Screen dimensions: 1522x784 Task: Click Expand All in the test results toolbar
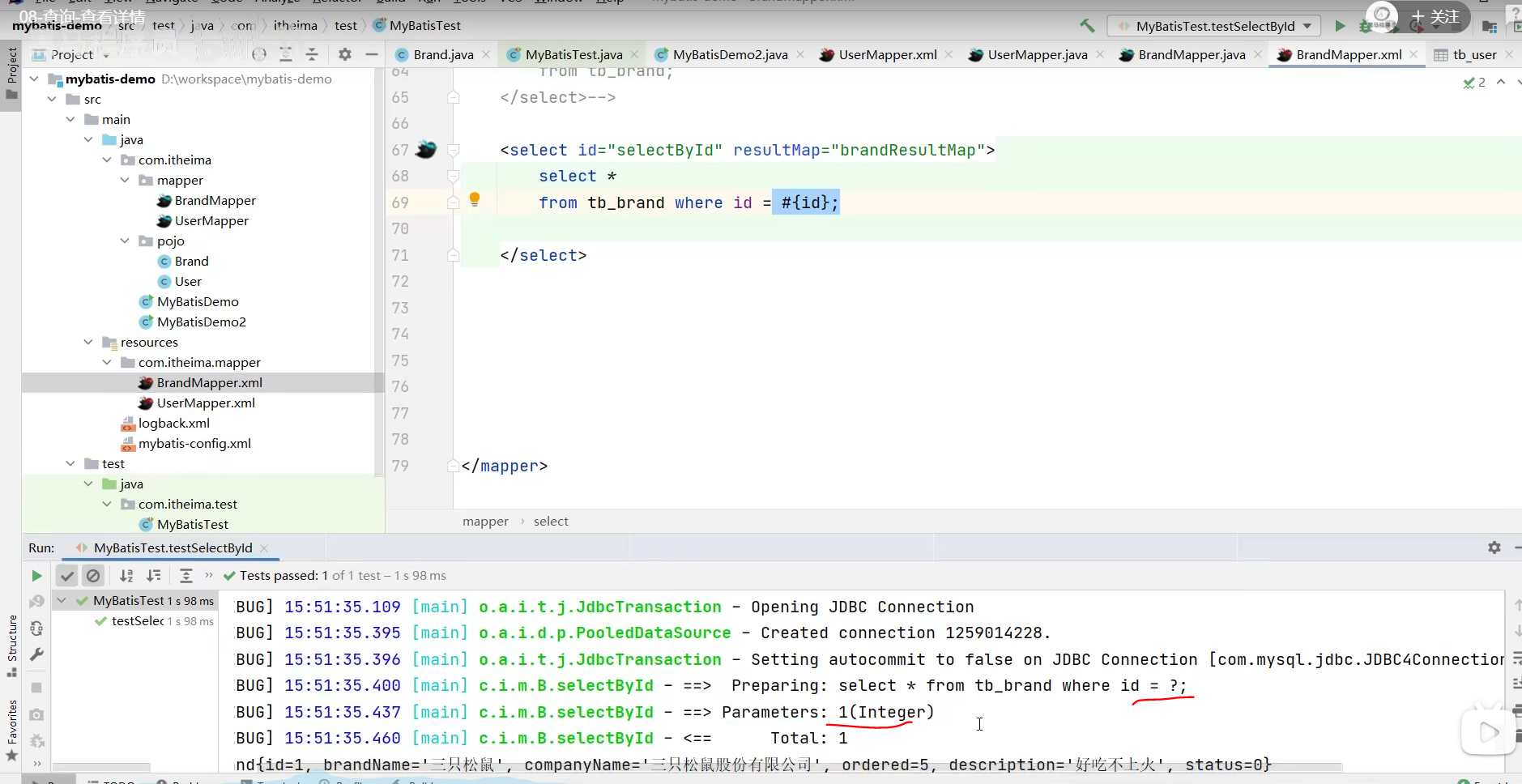click(186, 576)
